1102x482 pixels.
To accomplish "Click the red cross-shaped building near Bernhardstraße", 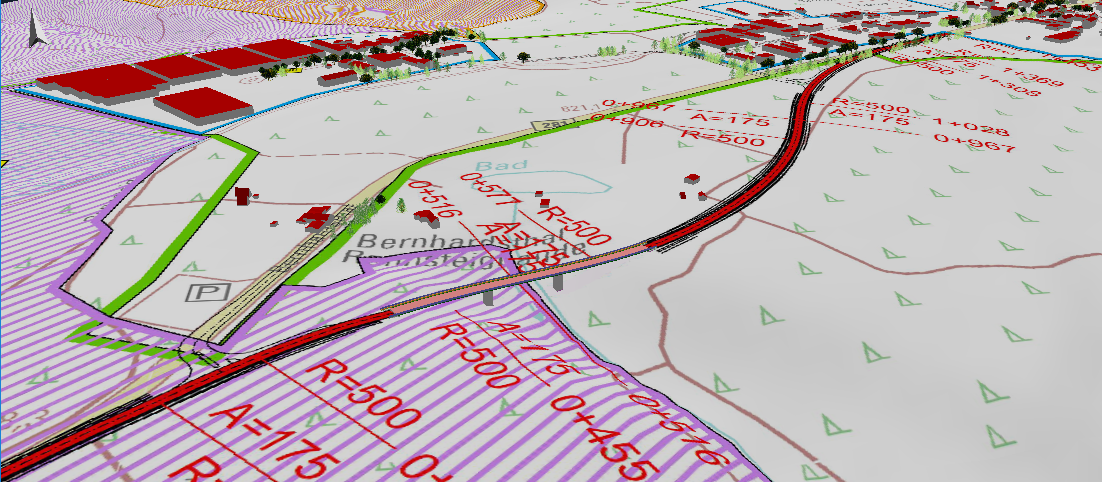I will (x=319, y=217).
